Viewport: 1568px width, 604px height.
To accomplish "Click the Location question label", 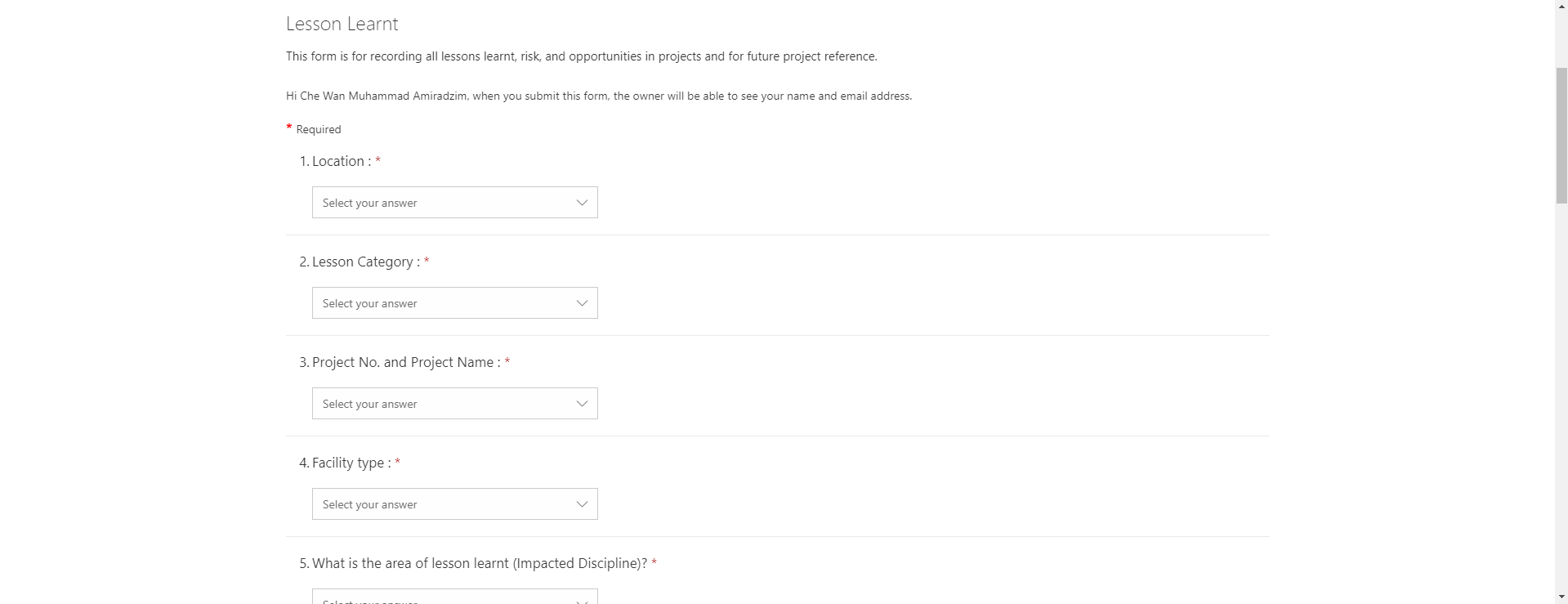I will 342,161.
